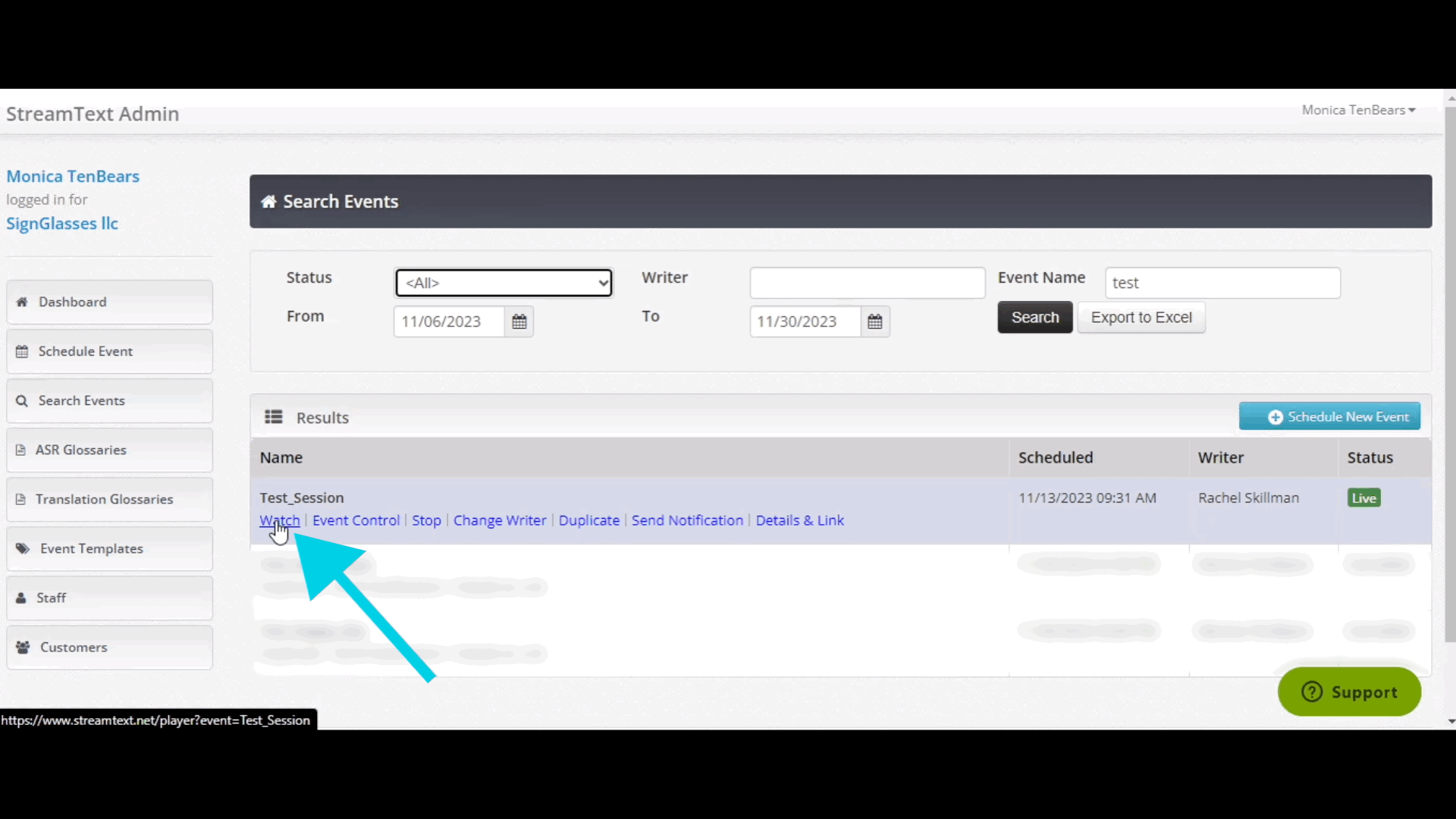
Task: Click the Scheduled column header
Action: (1055, 457)
